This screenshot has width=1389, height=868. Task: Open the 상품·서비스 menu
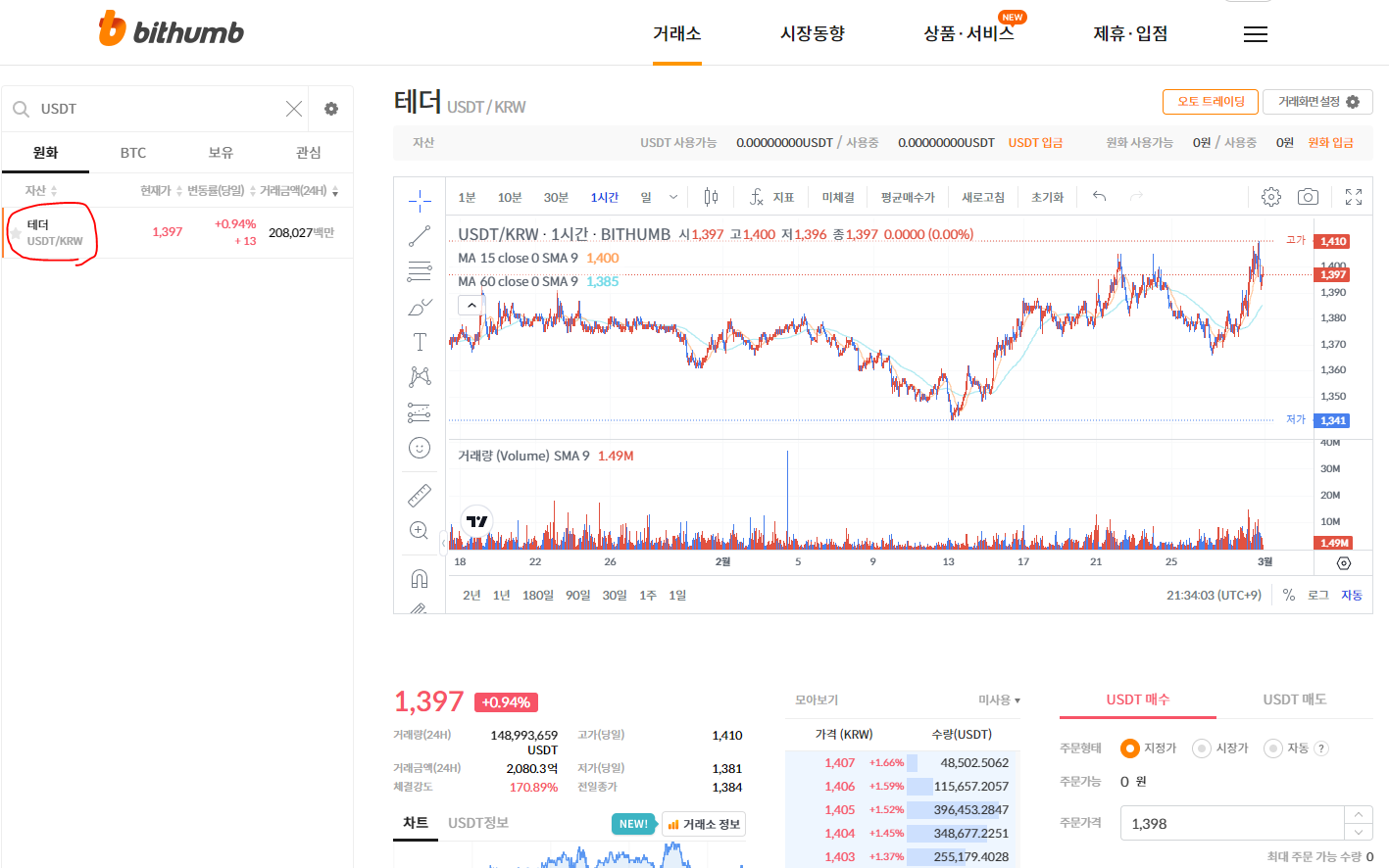968,33
